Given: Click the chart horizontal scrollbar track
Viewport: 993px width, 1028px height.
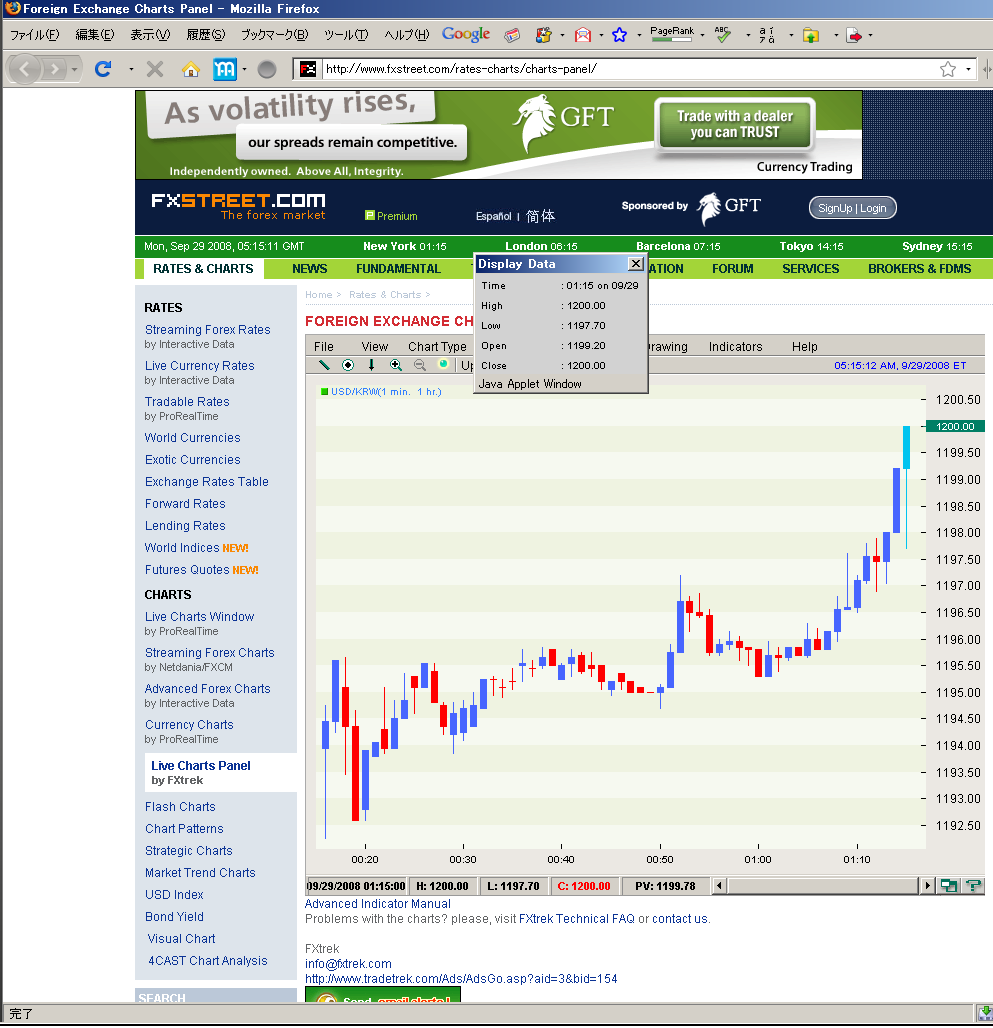Looking at the screenshot, I should [823, 886].
